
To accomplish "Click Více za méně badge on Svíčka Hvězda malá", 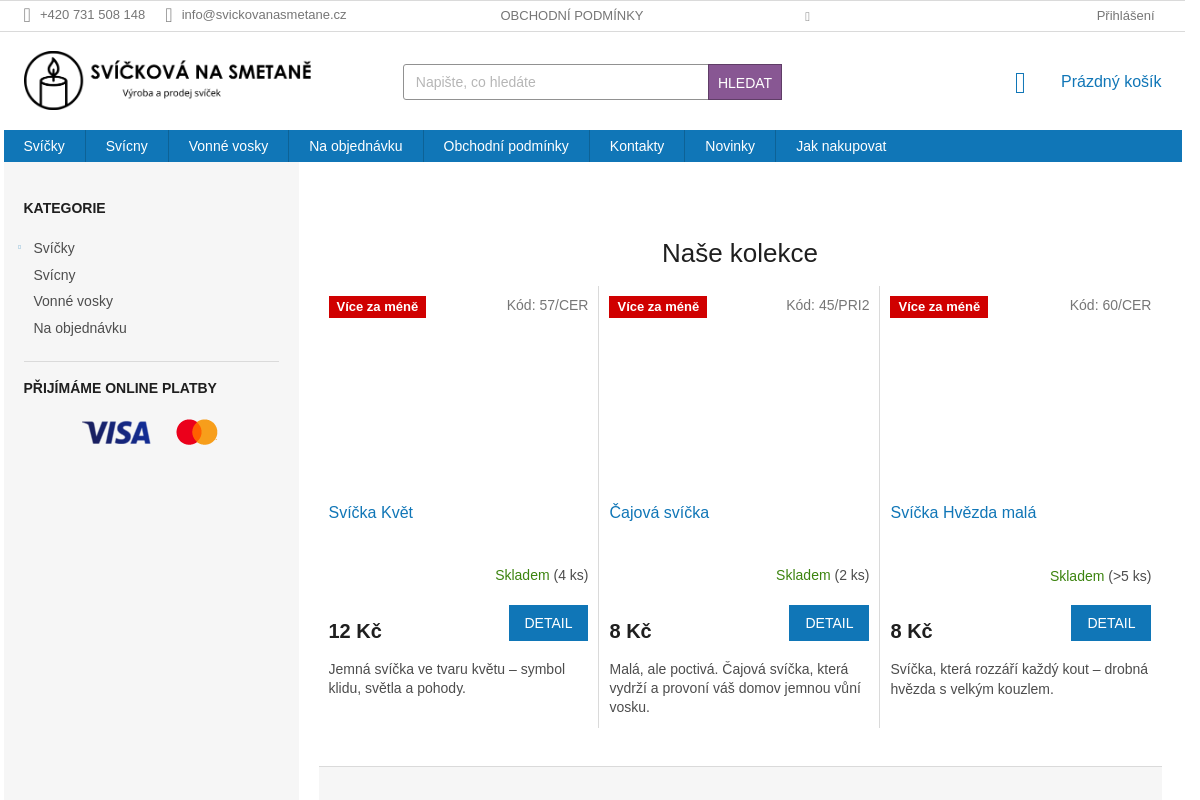I will click(x=939, y=307).
